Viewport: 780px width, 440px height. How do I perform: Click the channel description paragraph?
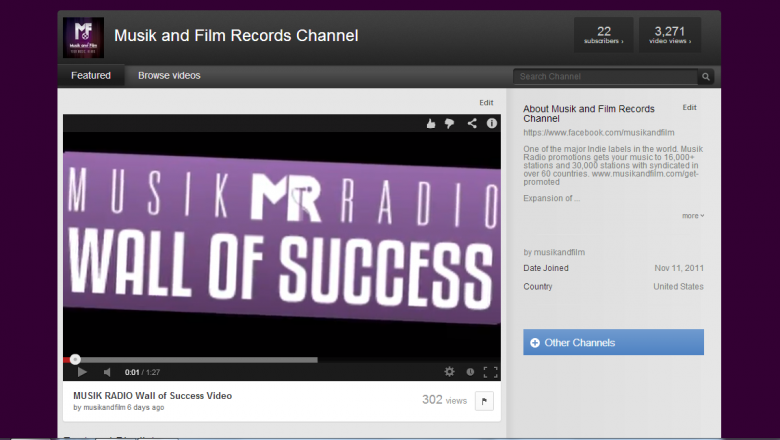(x=613, y=165)
